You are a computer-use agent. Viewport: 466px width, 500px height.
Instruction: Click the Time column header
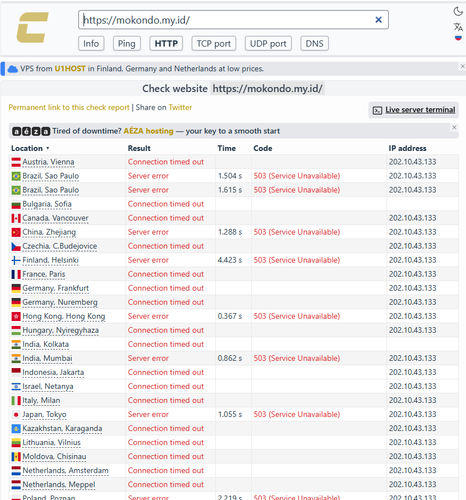[x=227, y=148]
